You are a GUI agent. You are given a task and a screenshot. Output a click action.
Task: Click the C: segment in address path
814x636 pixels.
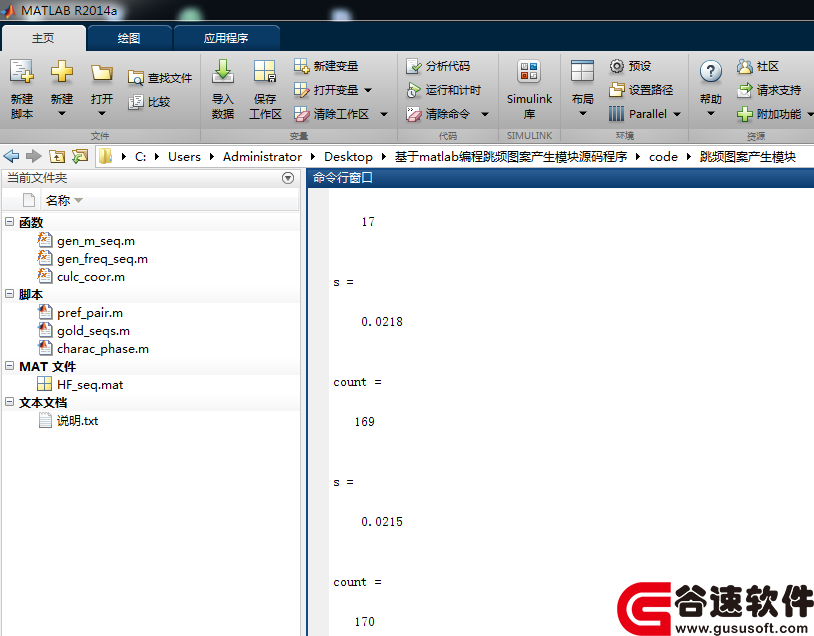(x=141, y=157)
